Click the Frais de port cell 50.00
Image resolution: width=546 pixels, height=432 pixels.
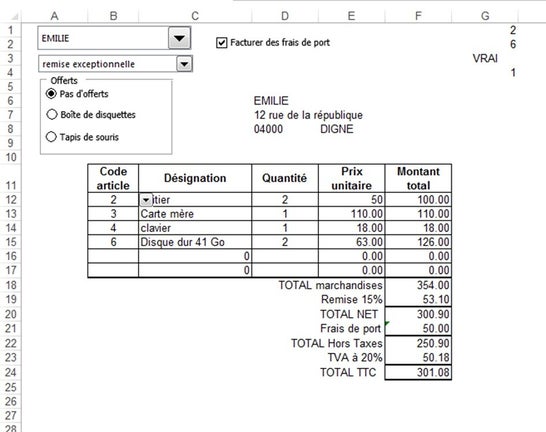click(x=418, y=329)
